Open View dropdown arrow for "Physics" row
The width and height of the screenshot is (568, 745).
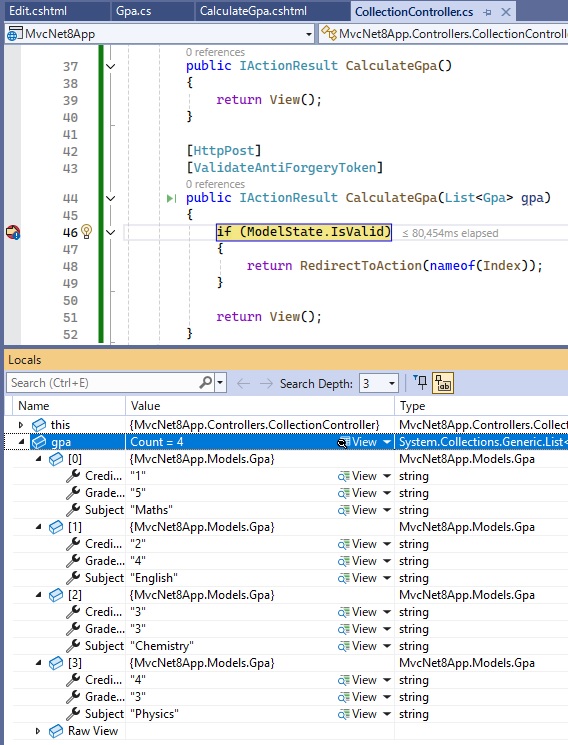[x=387, y=714]
